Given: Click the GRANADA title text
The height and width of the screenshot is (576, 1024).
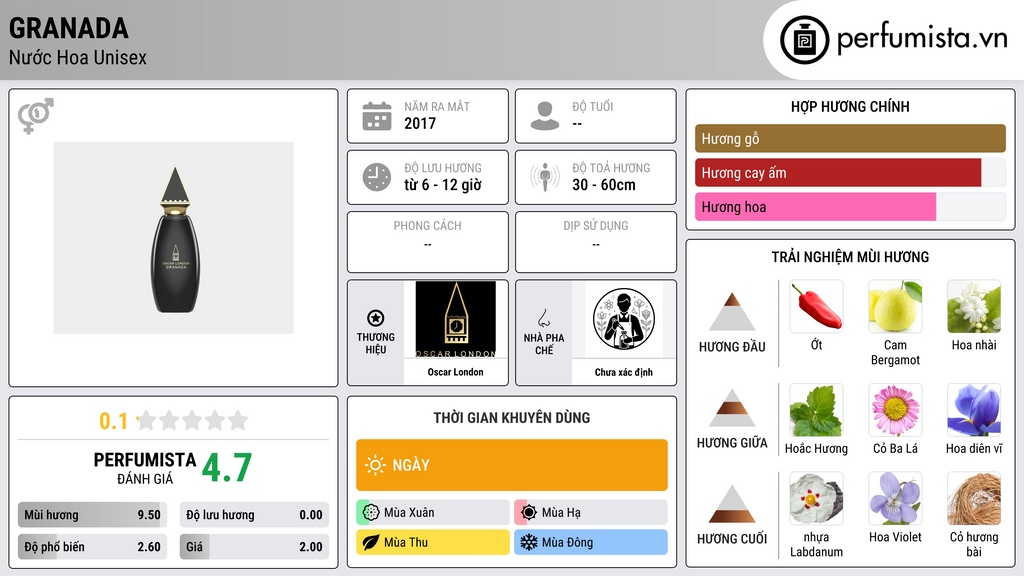Looking at the screenshot, I should [69, 28].
